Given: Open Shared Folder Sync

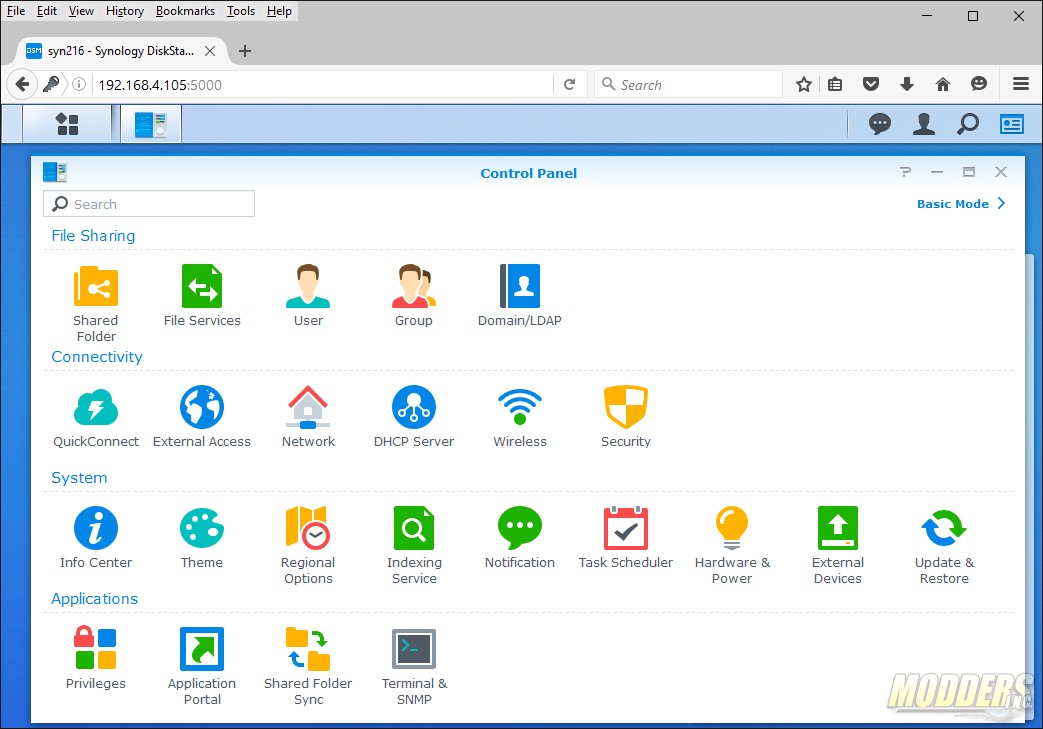Looking at the screenshot, I should pyautogui.click(x=308, y=666).
